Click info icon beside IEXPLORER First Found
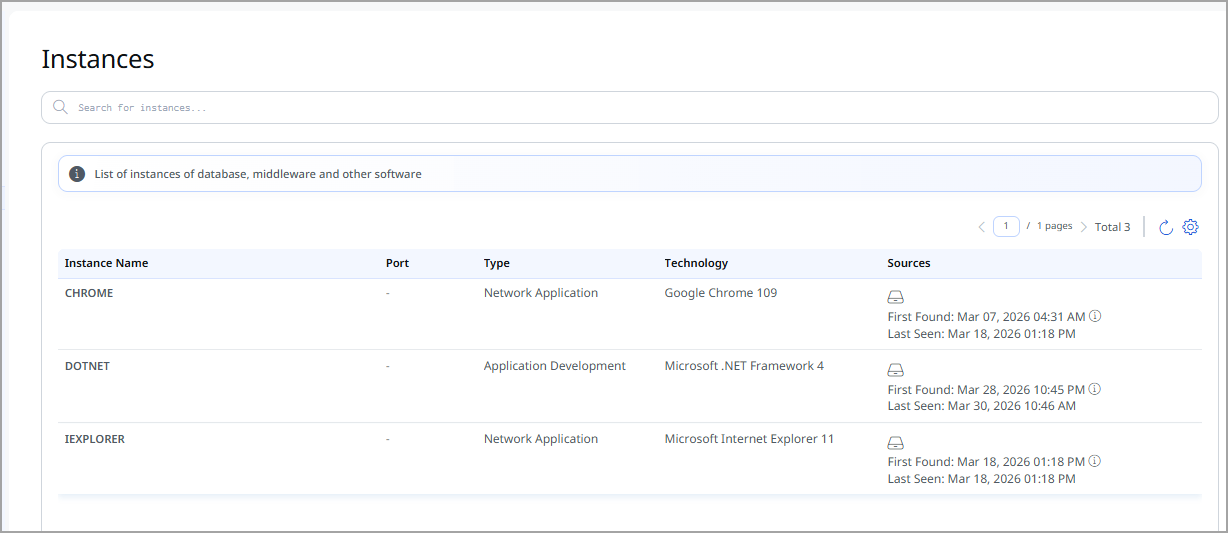Image resolution: width=1228 pixels, height=533 pixels. pyautogui.click(x=1095, y=462)
